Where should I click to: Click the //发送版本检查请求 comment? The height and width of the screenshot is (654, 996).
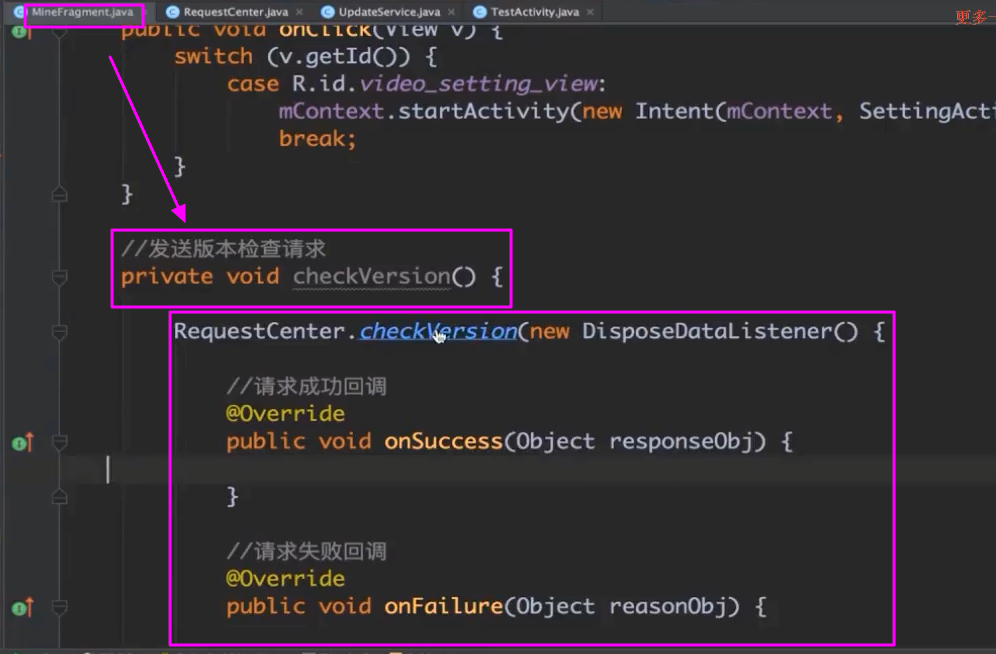pyautogui.click(x=223, y=249)
